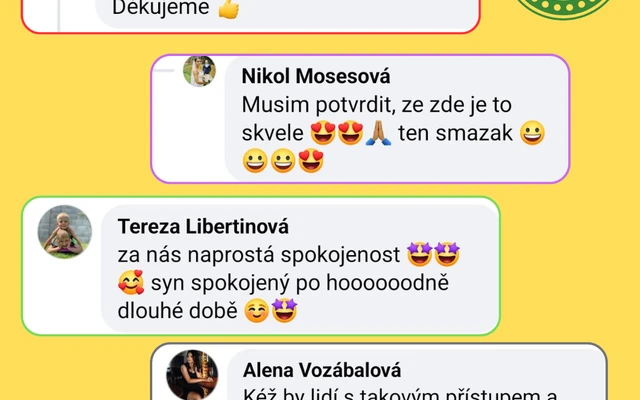The image size is (640, 400).
Task: Click the green dotted logo badge
Action: pos(564,9)
